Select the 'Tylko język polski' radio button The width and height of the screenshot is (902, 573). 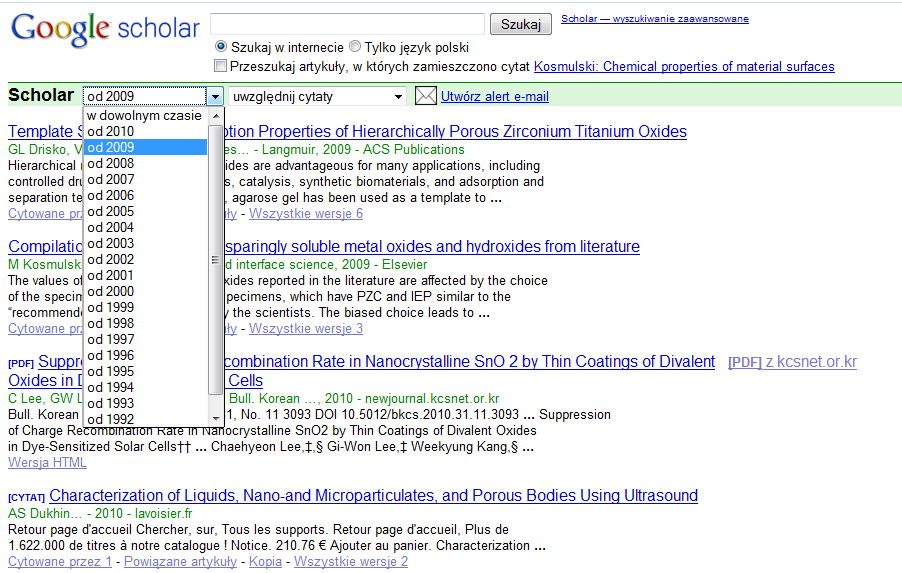coord(355,46)
